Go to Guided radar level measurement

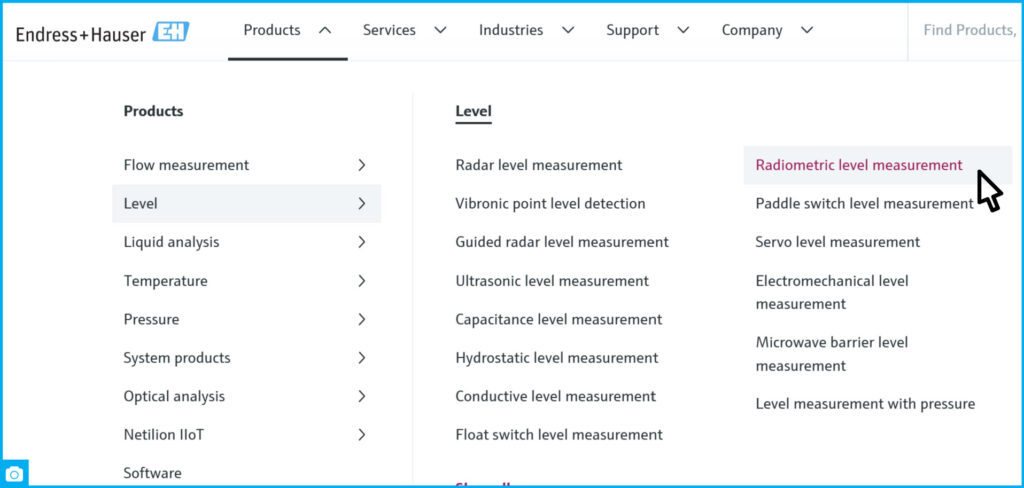(x=561, y=242)
